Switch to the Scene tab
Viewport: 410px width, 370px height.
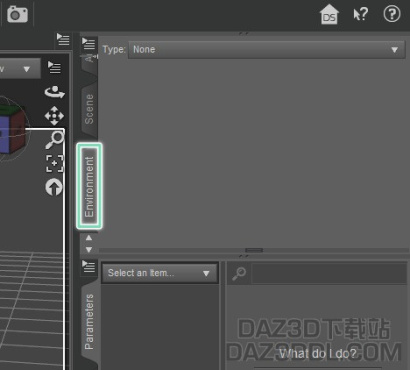click(89, 109)
